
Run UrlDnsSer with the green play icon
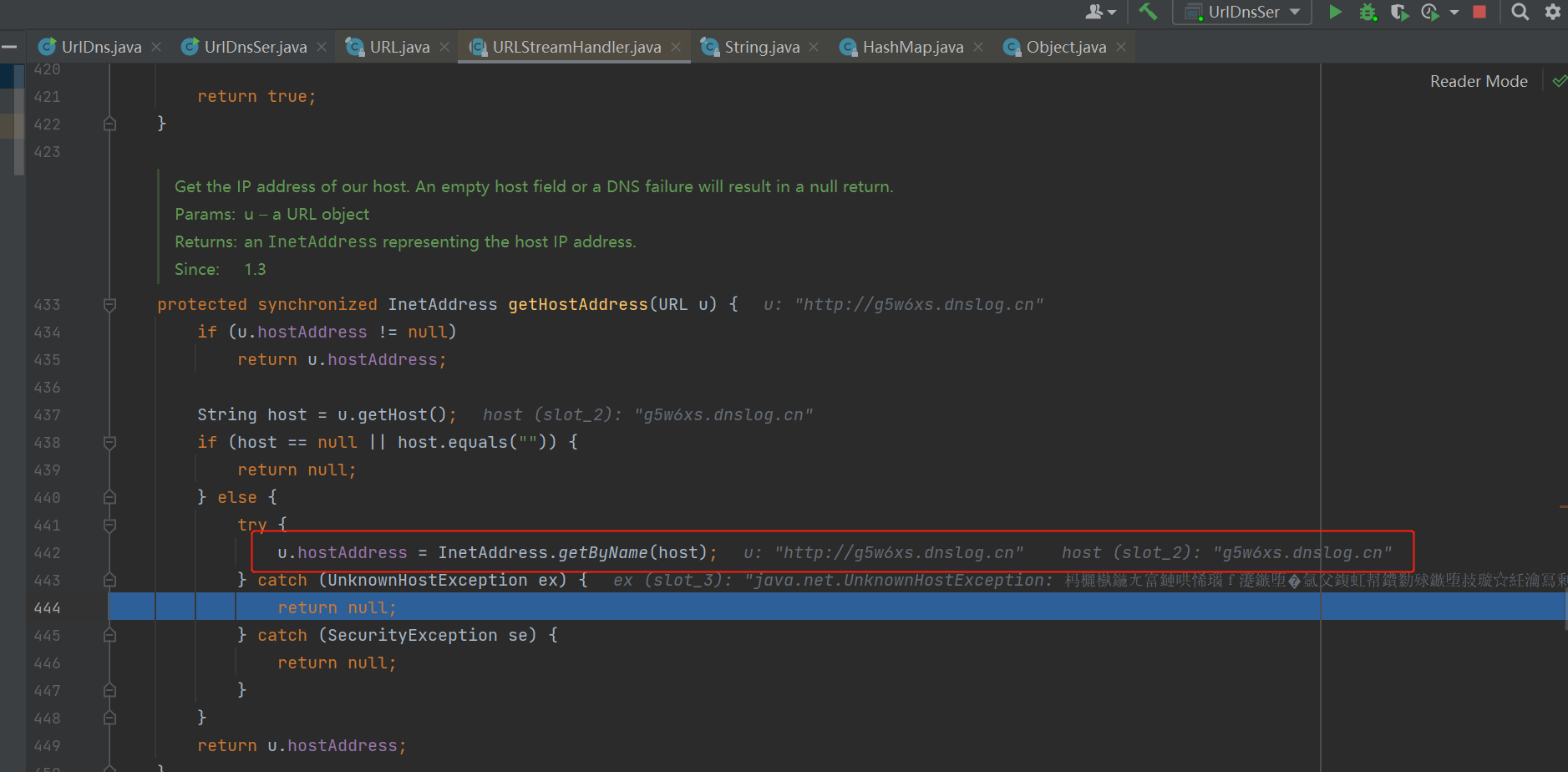pos(1335,12)
